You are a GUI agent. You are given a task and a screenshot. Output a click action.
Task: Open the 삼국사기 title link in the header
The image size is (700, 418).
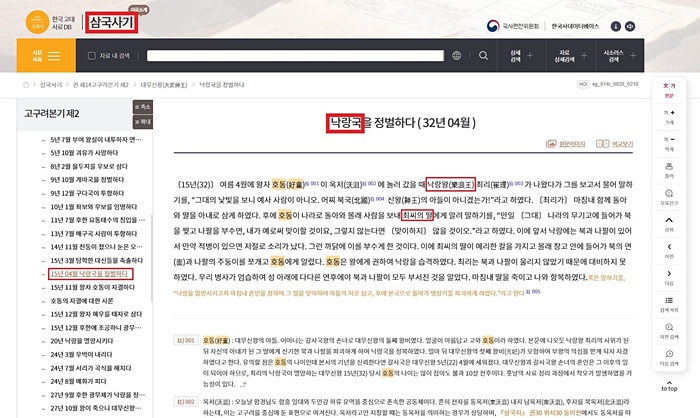click(111, 22)
